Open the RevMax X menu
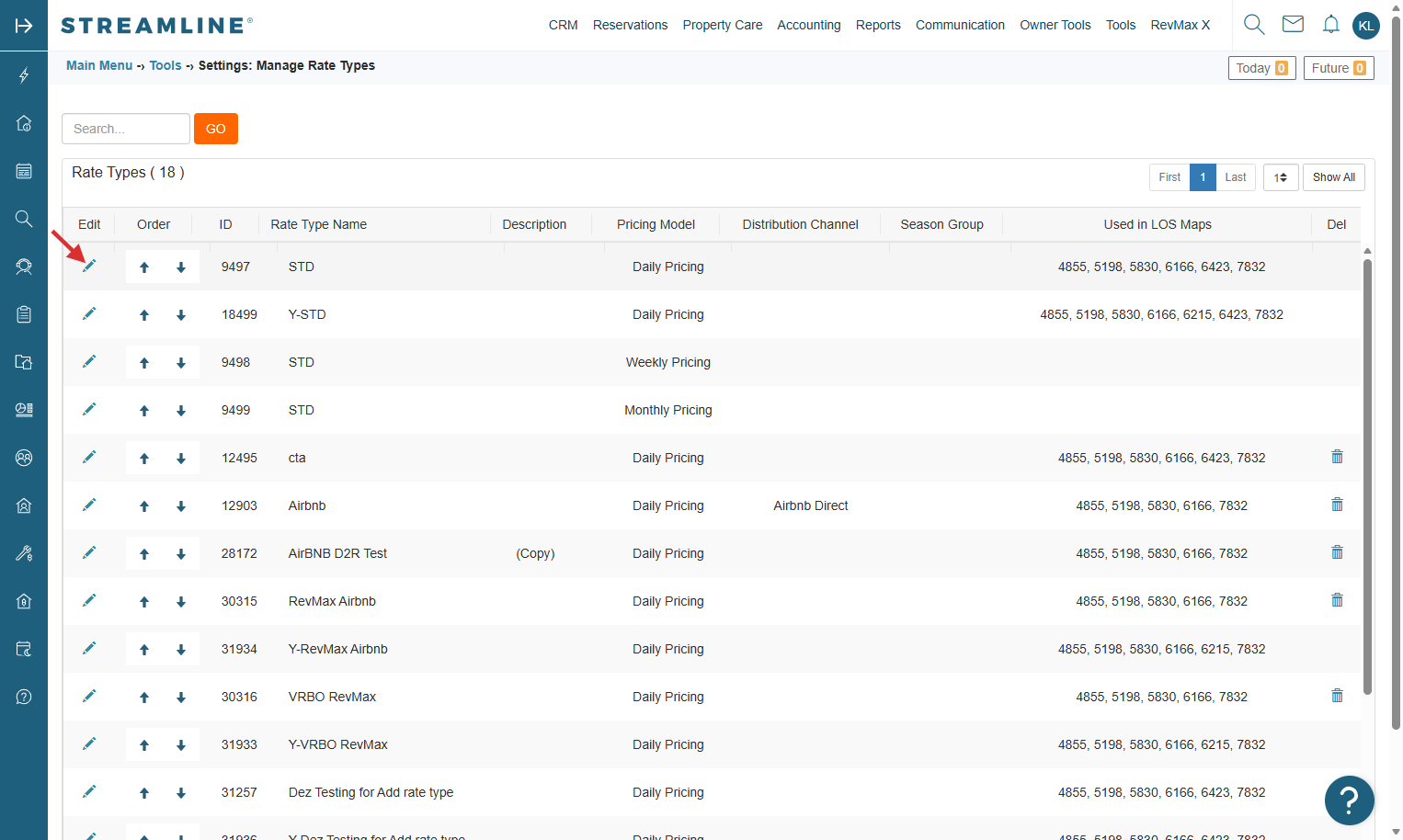Image resolution: width=1403 pixels, height=840 pixels. click(1181, 25)
